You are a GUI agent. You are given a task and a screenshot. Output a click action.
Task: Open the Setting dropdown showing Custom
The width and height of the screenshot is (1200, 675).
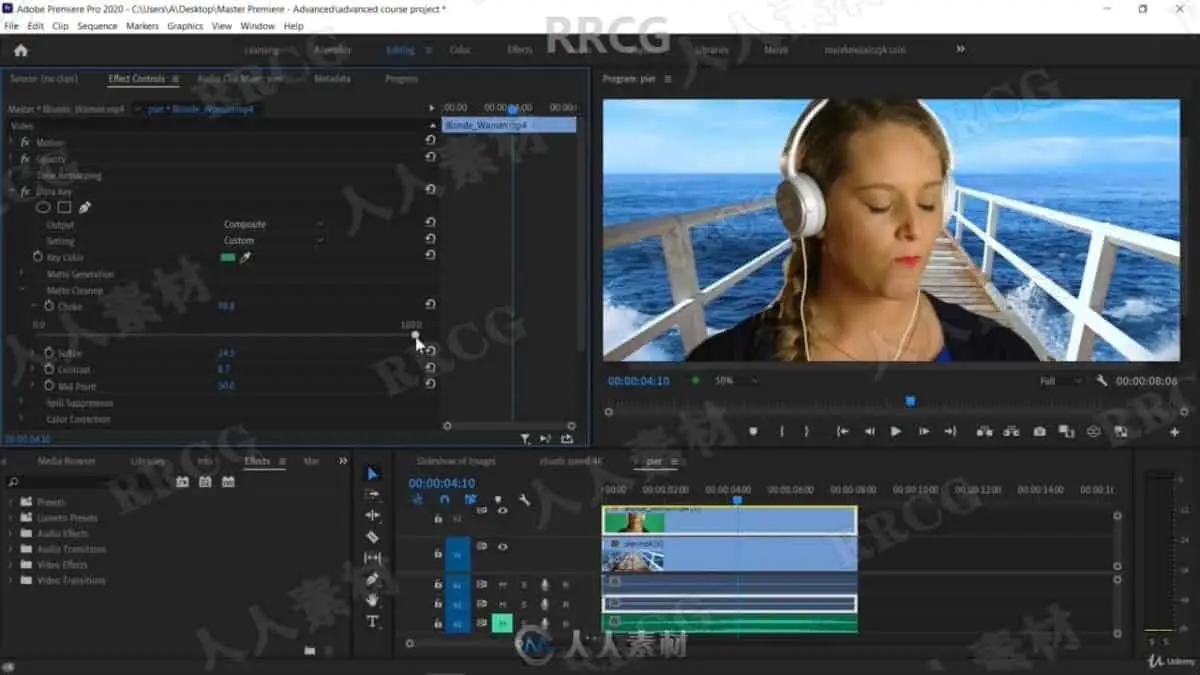pos(274,241)
